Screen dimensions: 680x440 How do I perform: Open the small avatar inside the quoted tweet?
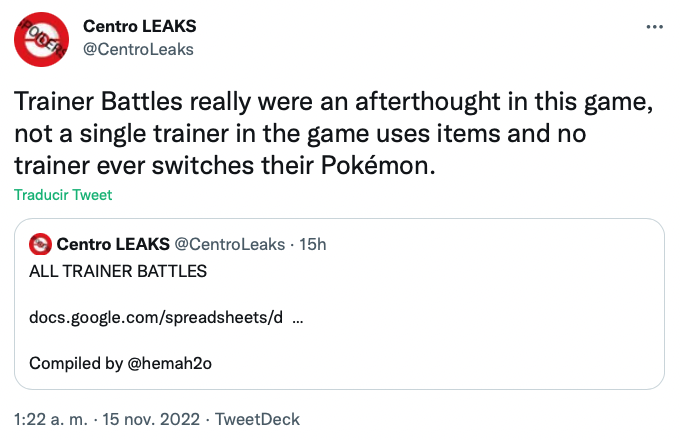(x=40, y=244)
